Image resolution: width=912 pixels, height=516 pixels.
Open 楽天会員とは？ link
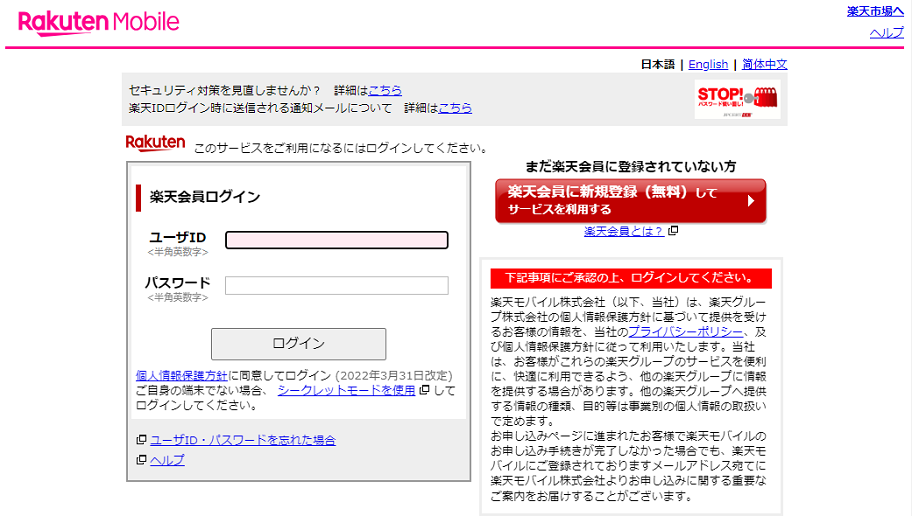[x=624, y=231]
